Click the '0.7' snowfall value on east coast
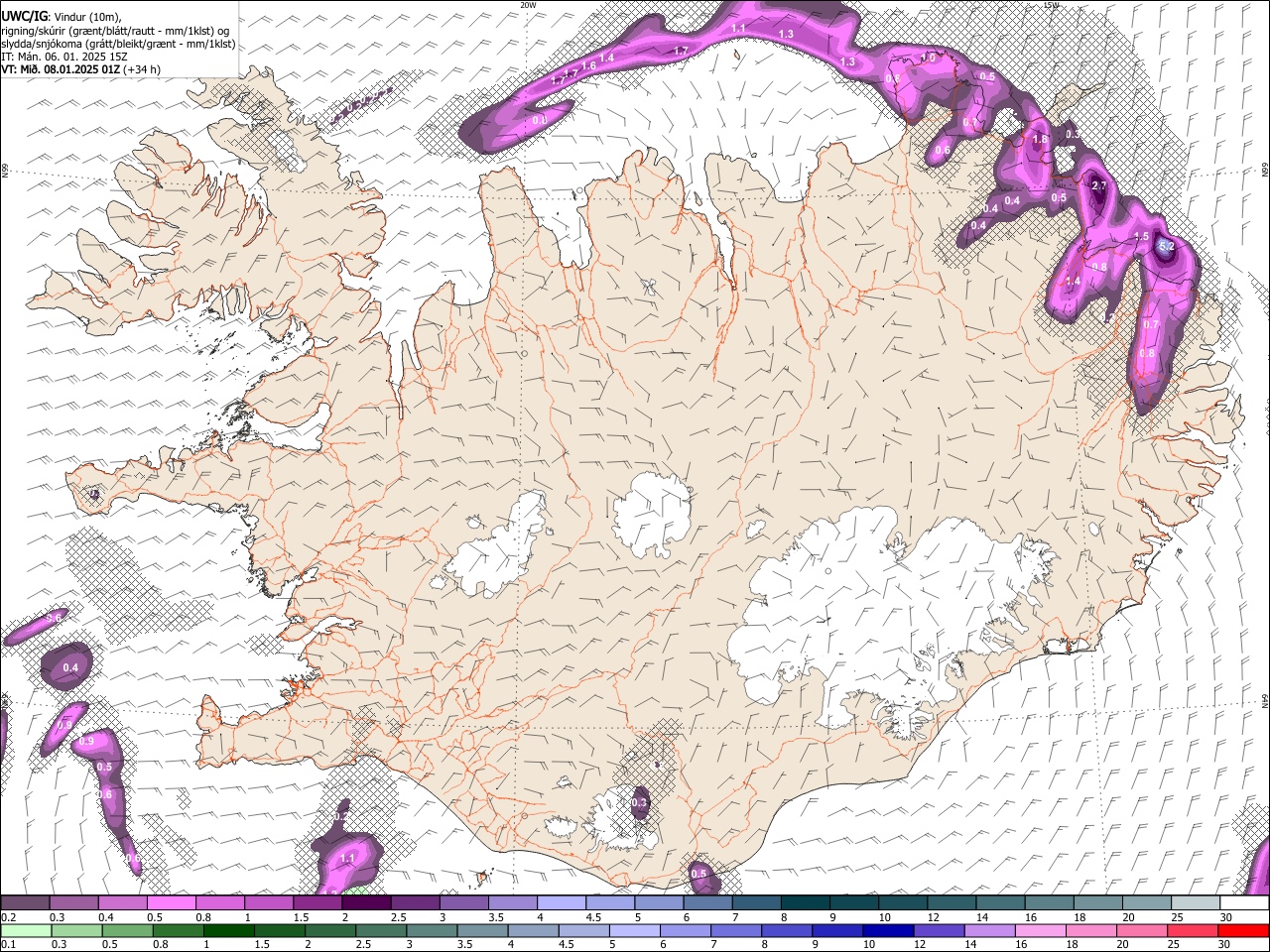1270x952 pixels. coord(1151,324)
